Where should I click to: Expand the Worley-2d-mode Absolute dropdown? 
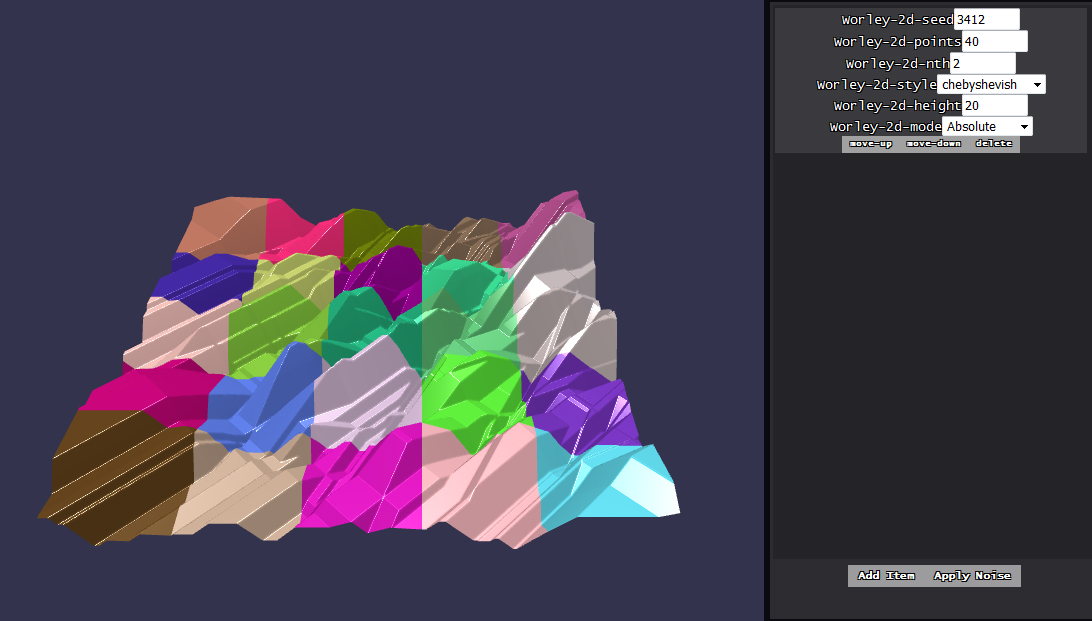click(987, 127)
